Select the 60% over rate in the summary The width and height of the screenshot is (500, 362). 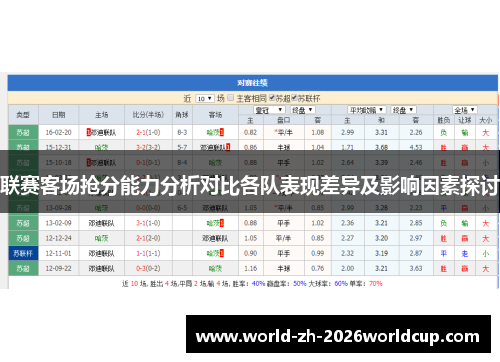coord(341,284)
